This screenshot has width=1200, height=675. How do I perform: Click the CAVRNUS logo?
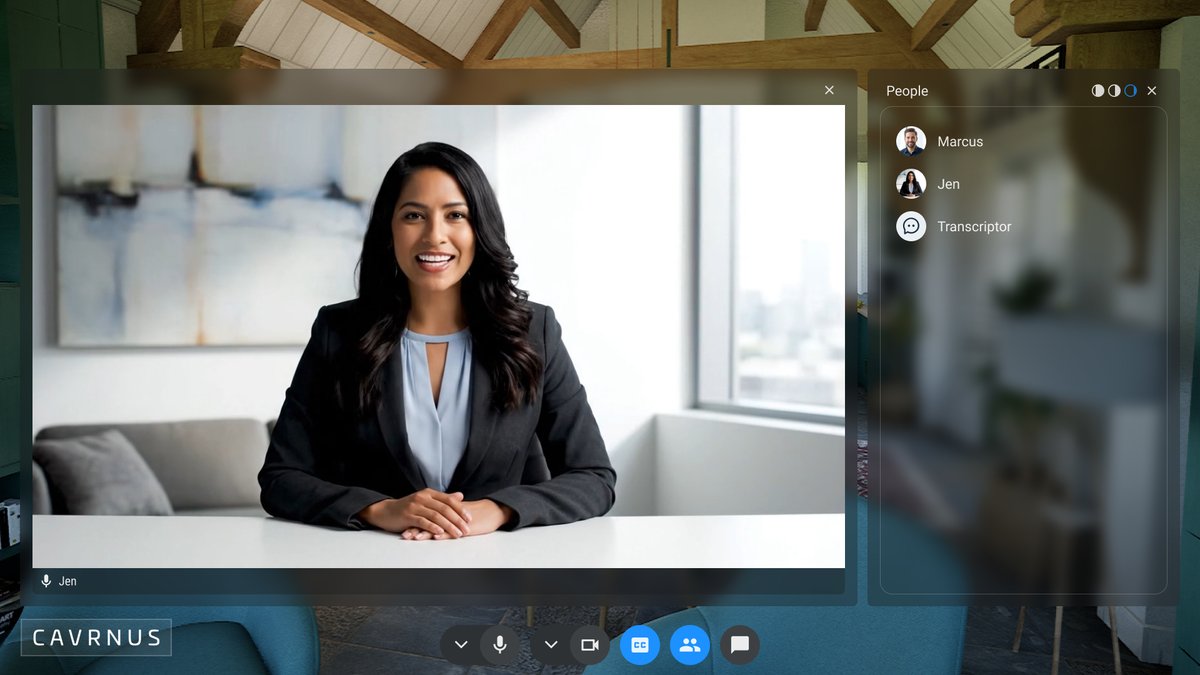click(x=96, y=638)
